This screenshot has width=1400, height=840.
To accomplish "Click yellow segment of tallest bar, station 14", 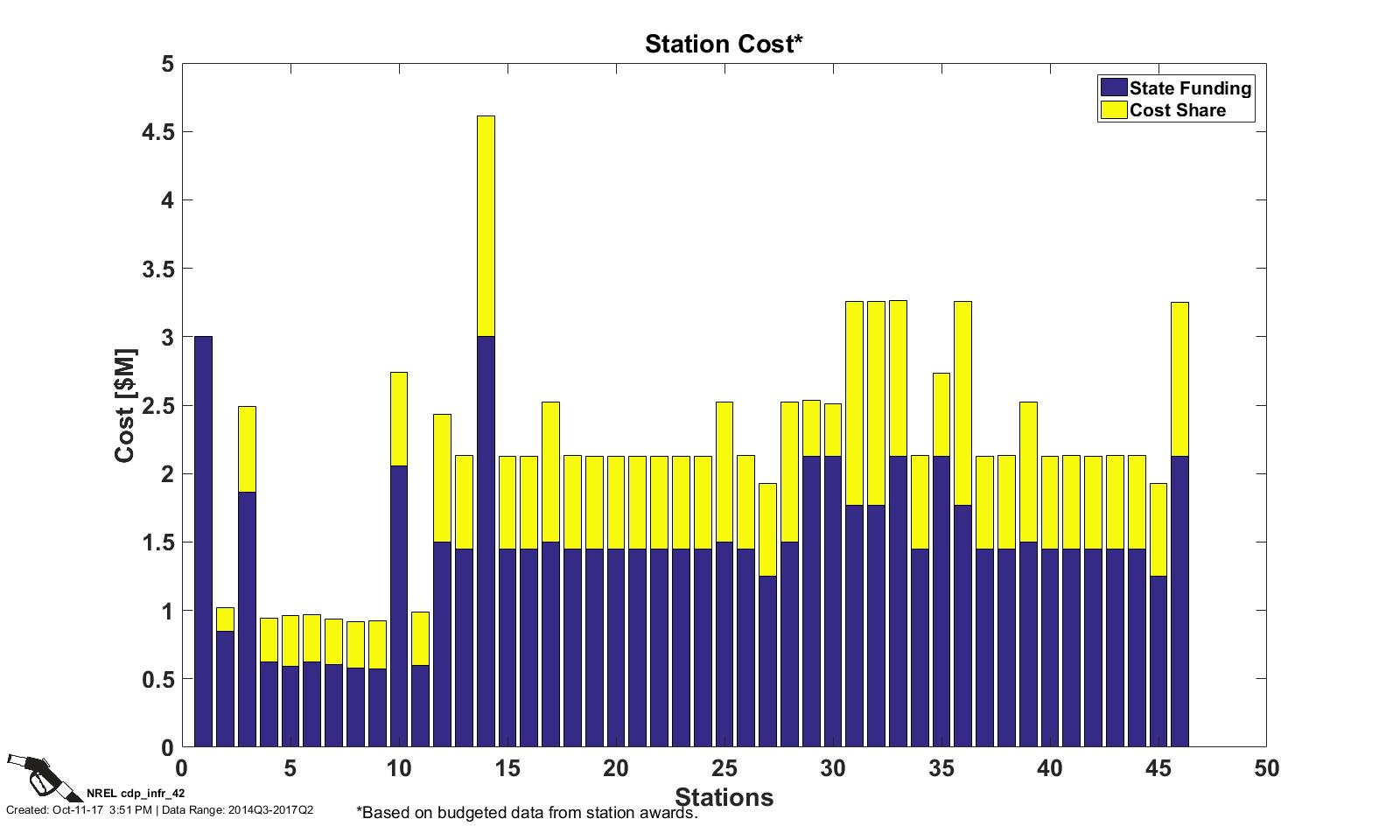I will pyautogui.click(x=486, y=226).
